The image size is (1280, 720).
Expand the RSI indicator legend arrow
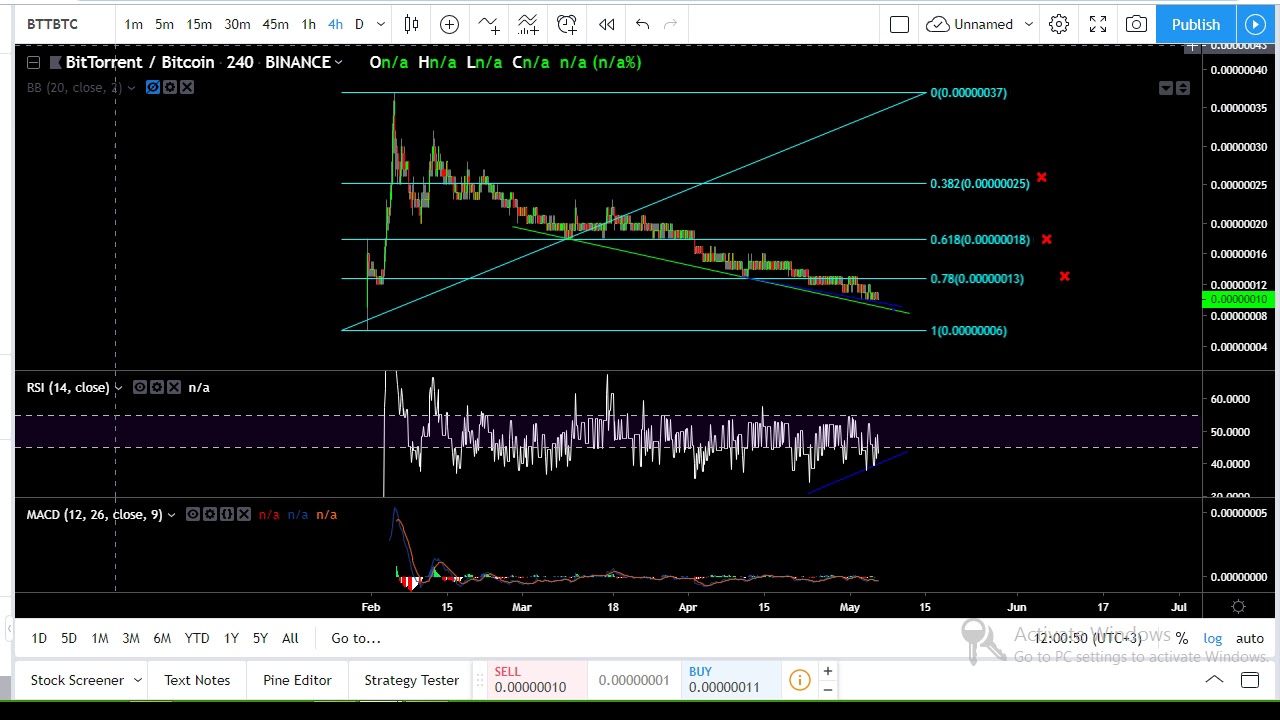118,388
